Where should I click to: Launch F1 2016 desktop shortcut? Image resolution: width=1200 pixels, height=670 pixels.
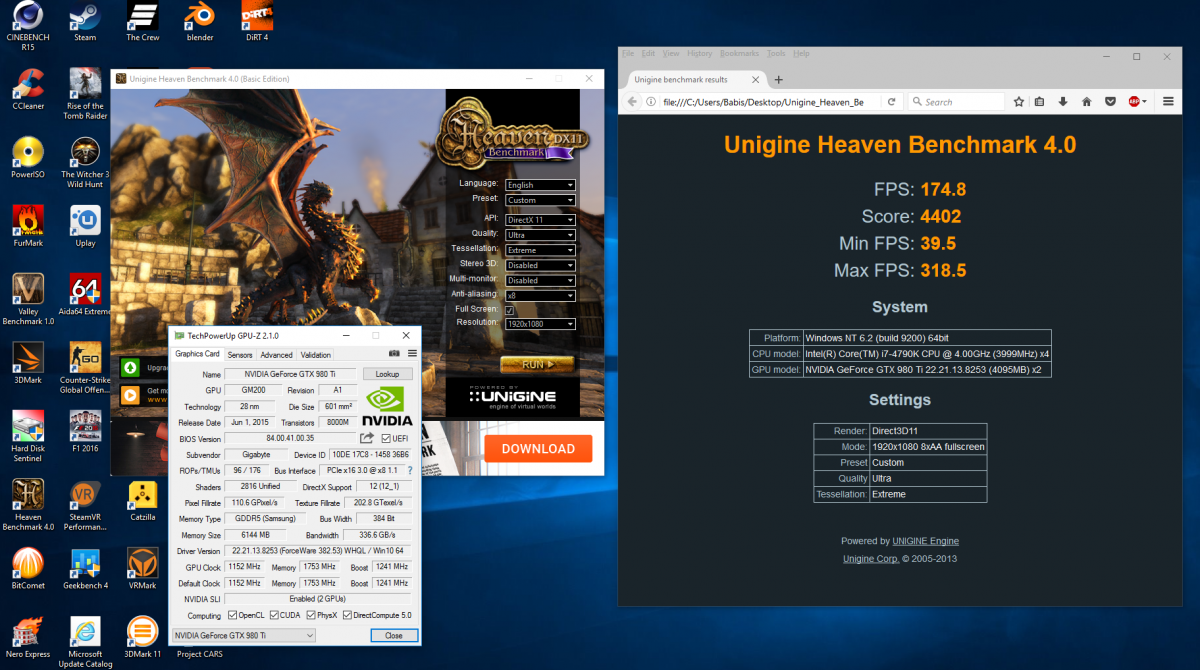point(85,431)
